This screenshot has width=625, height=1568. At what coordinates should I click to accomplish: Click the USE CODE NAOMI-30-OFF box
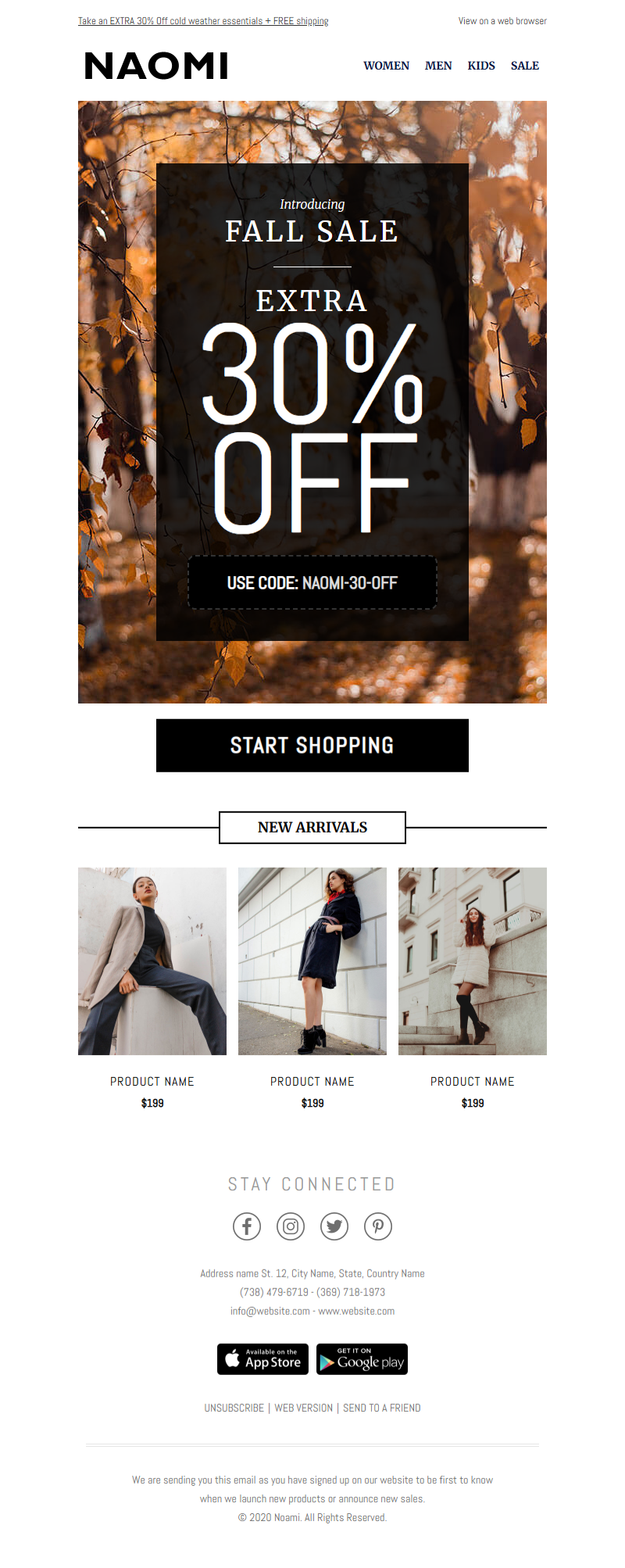[312, 582]
